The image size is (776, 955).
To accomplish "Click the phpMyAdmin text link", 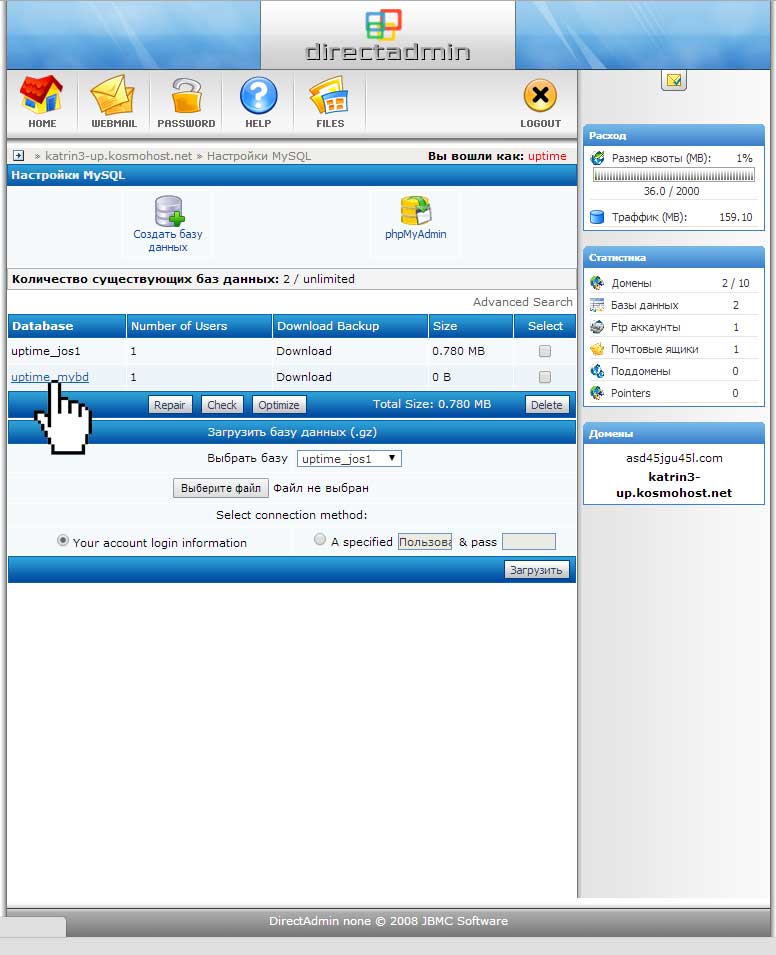I will coord(415,234).
